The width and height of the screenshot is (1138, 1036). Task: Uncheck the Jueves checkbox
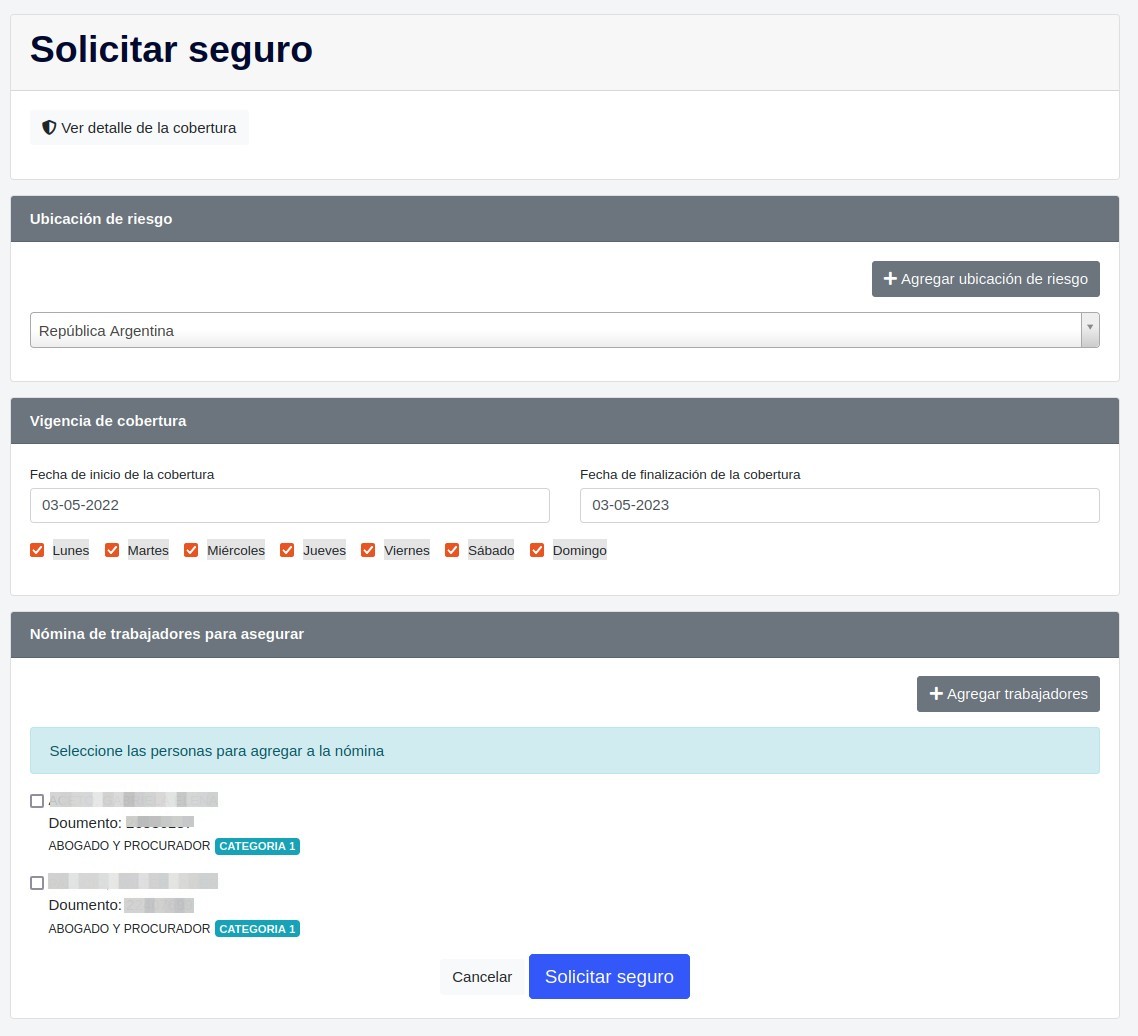click(x=287, y=549)
